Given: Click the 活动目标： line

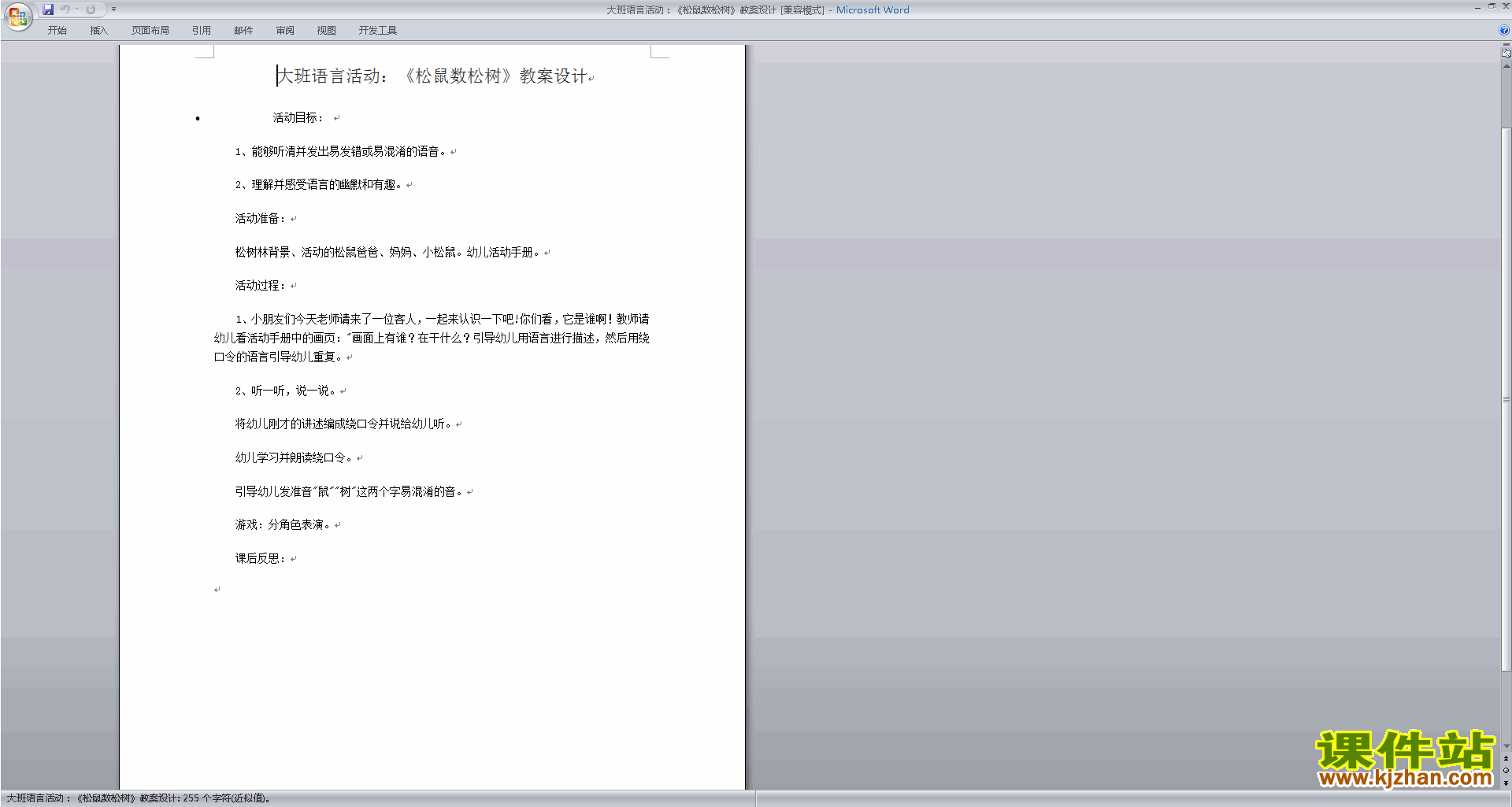Looking at the screenshot, I should [298, 117].
